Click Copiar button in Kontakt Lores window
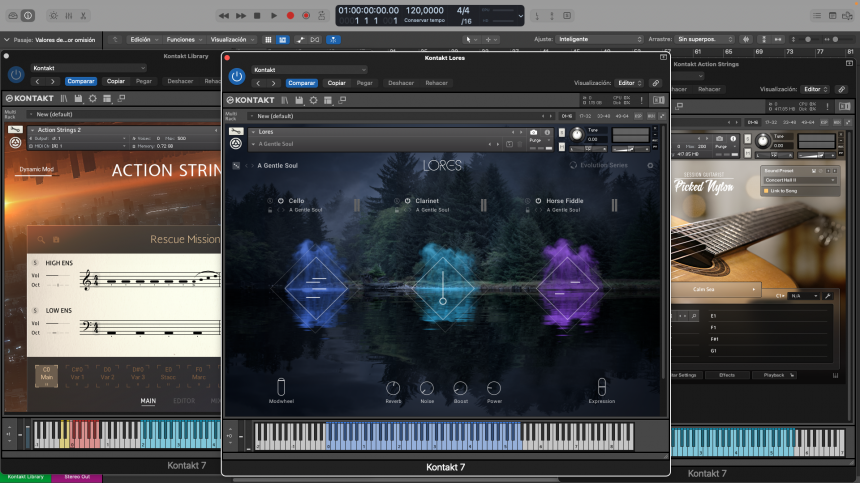The height and width of the screenshot is (483, 860). coord(337,83)
